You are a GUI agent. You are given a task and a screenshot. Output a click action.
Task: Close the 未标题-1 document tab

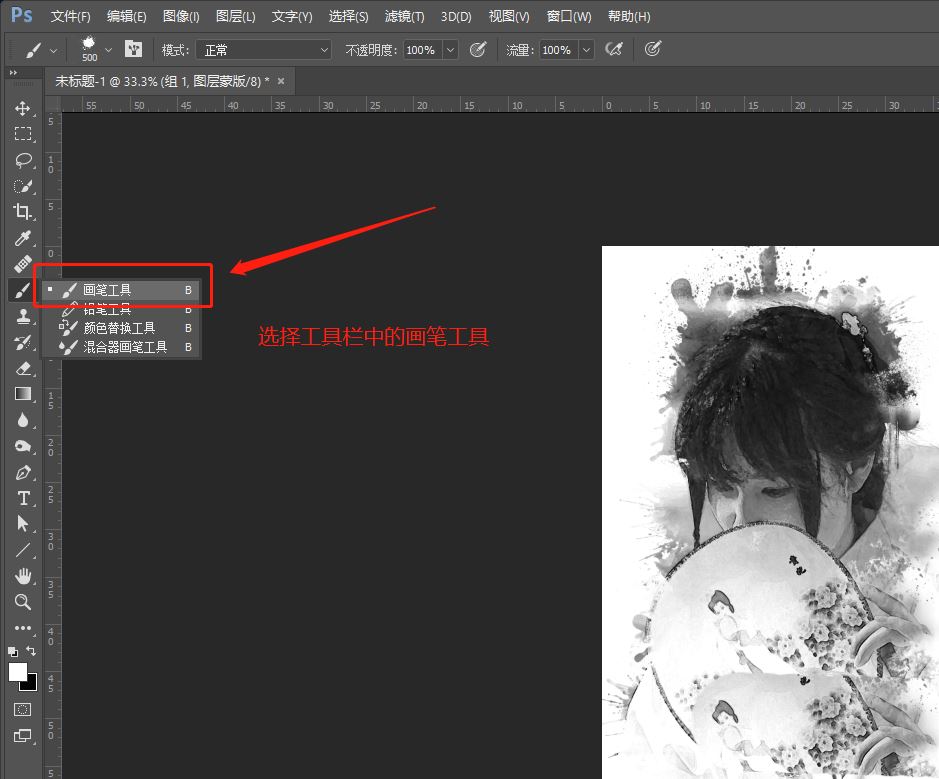pyautogui.click(x=281, y=81)
